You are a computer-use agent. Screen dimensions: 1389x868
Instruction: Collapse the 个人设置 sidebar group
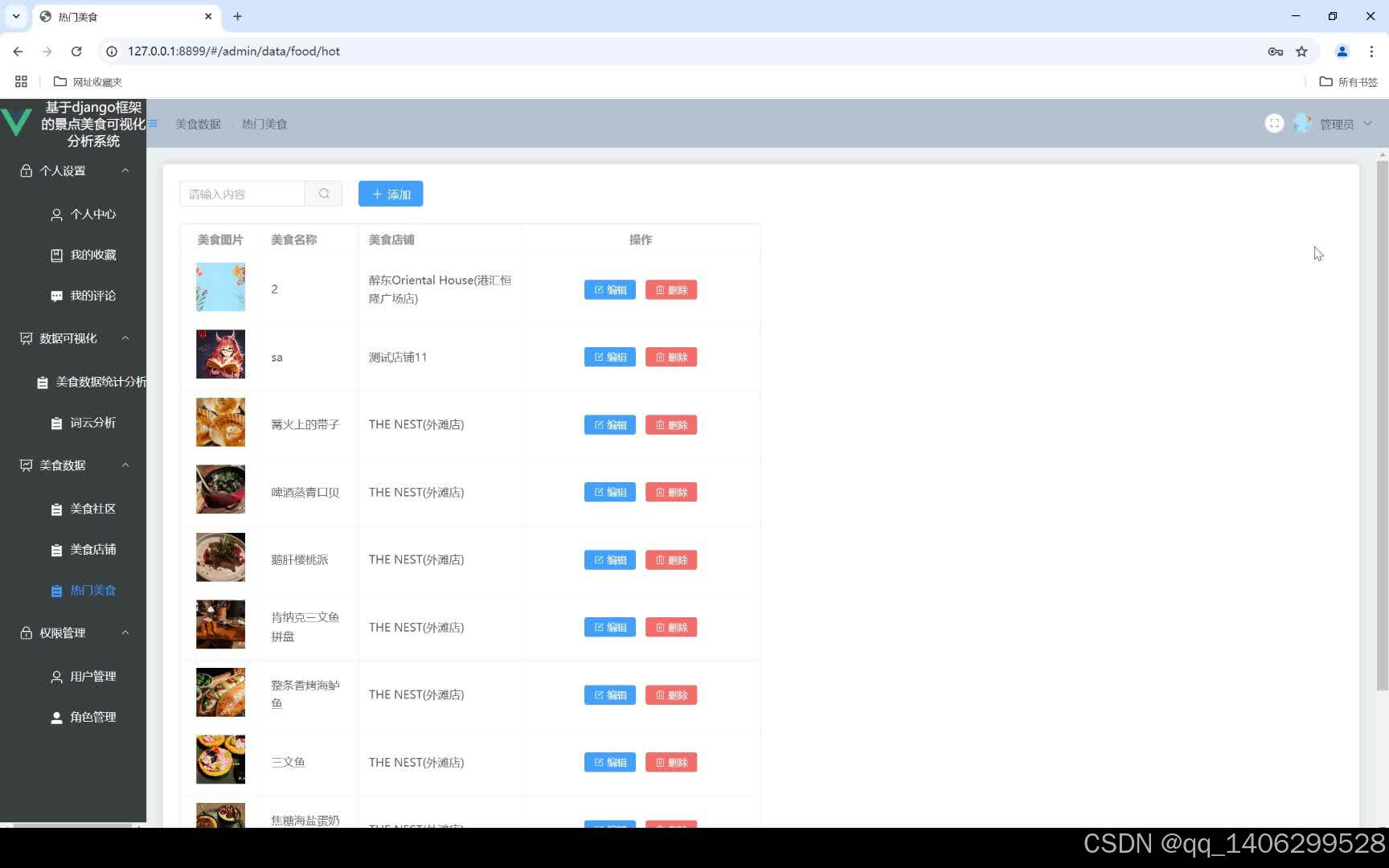coord(73,170)
